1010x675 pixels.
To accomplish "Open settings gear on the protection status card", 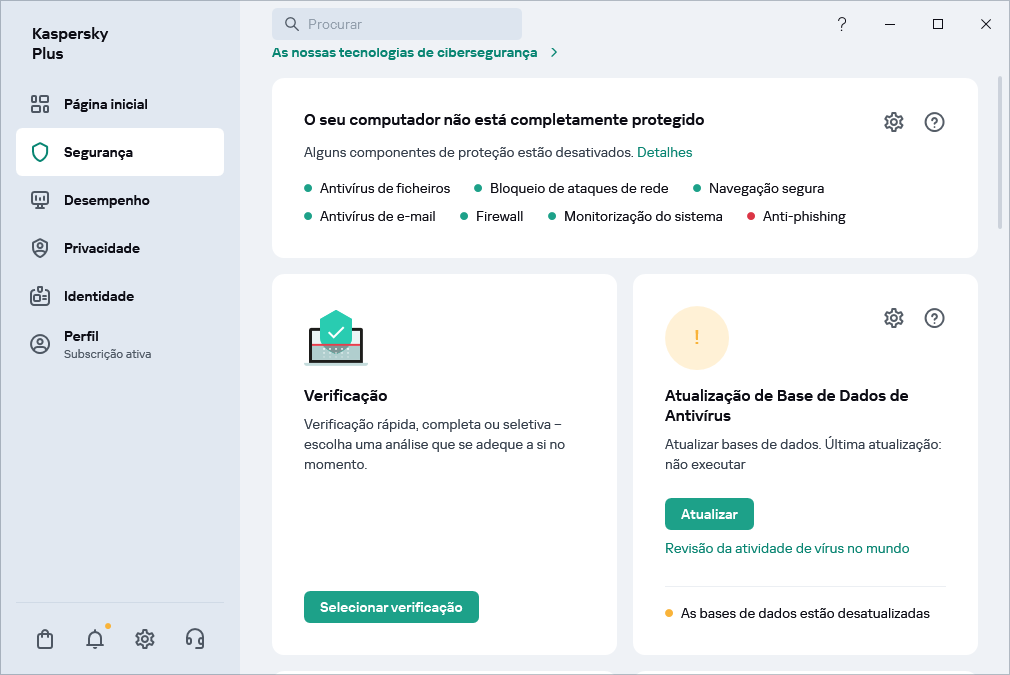I will [893, 121].
